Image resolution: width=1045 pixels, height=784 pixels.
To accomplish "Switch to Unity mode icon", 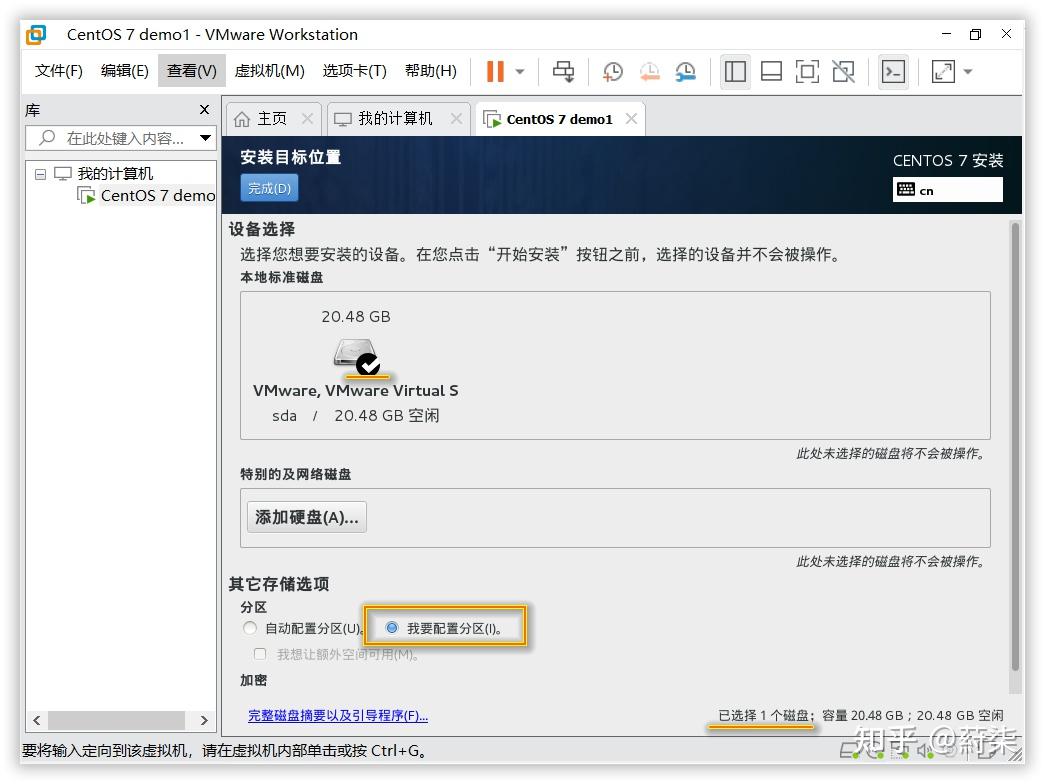I will [844, 71].
